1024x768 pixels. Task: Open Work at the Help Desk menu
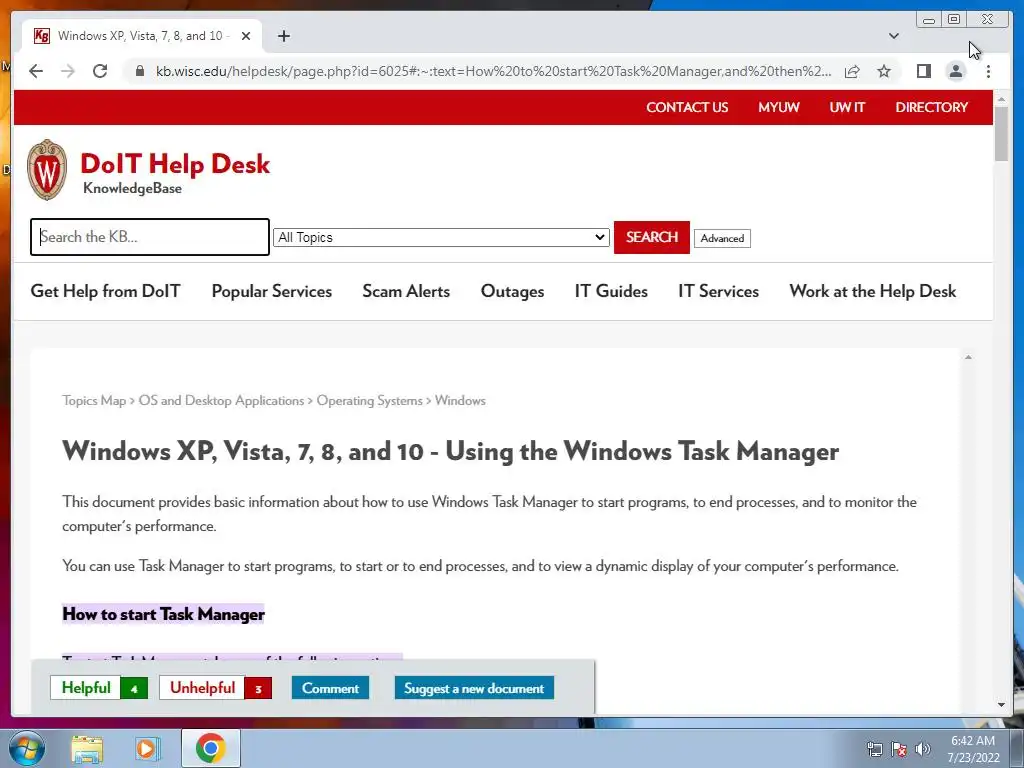click(872, 291)
